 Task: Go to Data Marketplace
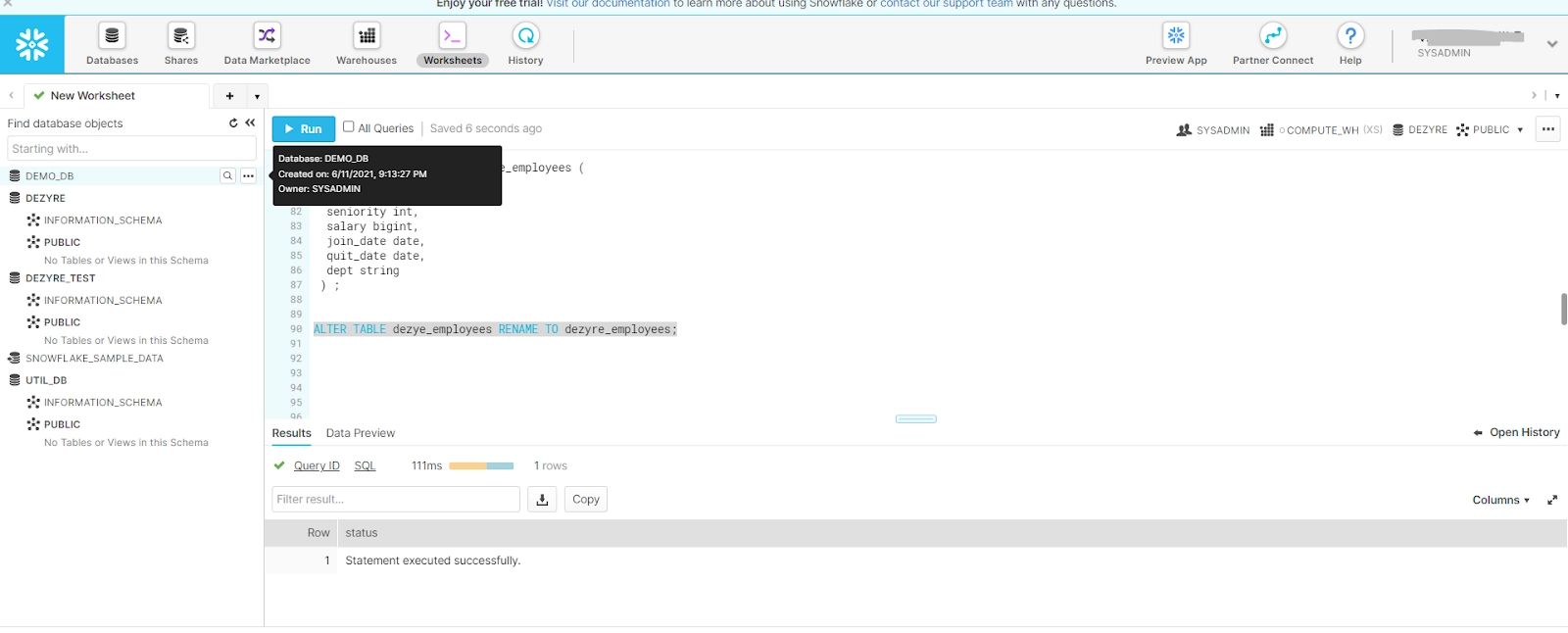(x=267, y=37)
